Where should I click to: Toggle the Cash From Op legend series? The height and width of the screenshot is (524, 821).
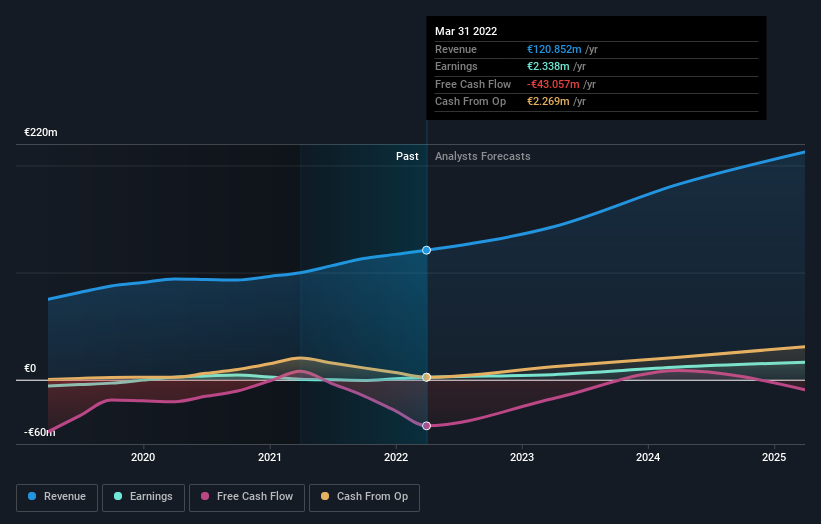pyautogui.click(x=364, y=497)
